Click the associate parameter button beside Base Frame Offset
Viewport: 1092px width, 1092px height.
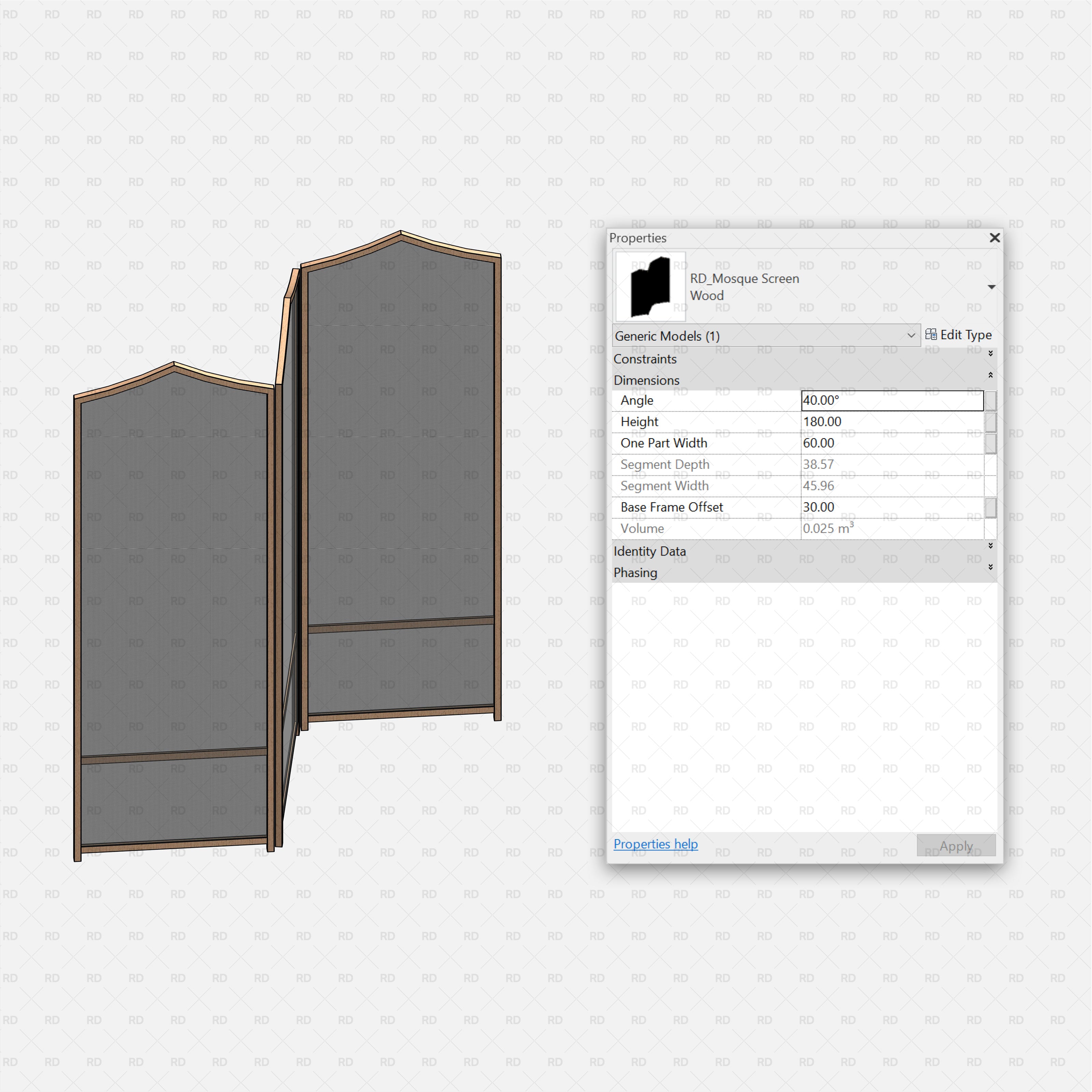coord(991,507)
